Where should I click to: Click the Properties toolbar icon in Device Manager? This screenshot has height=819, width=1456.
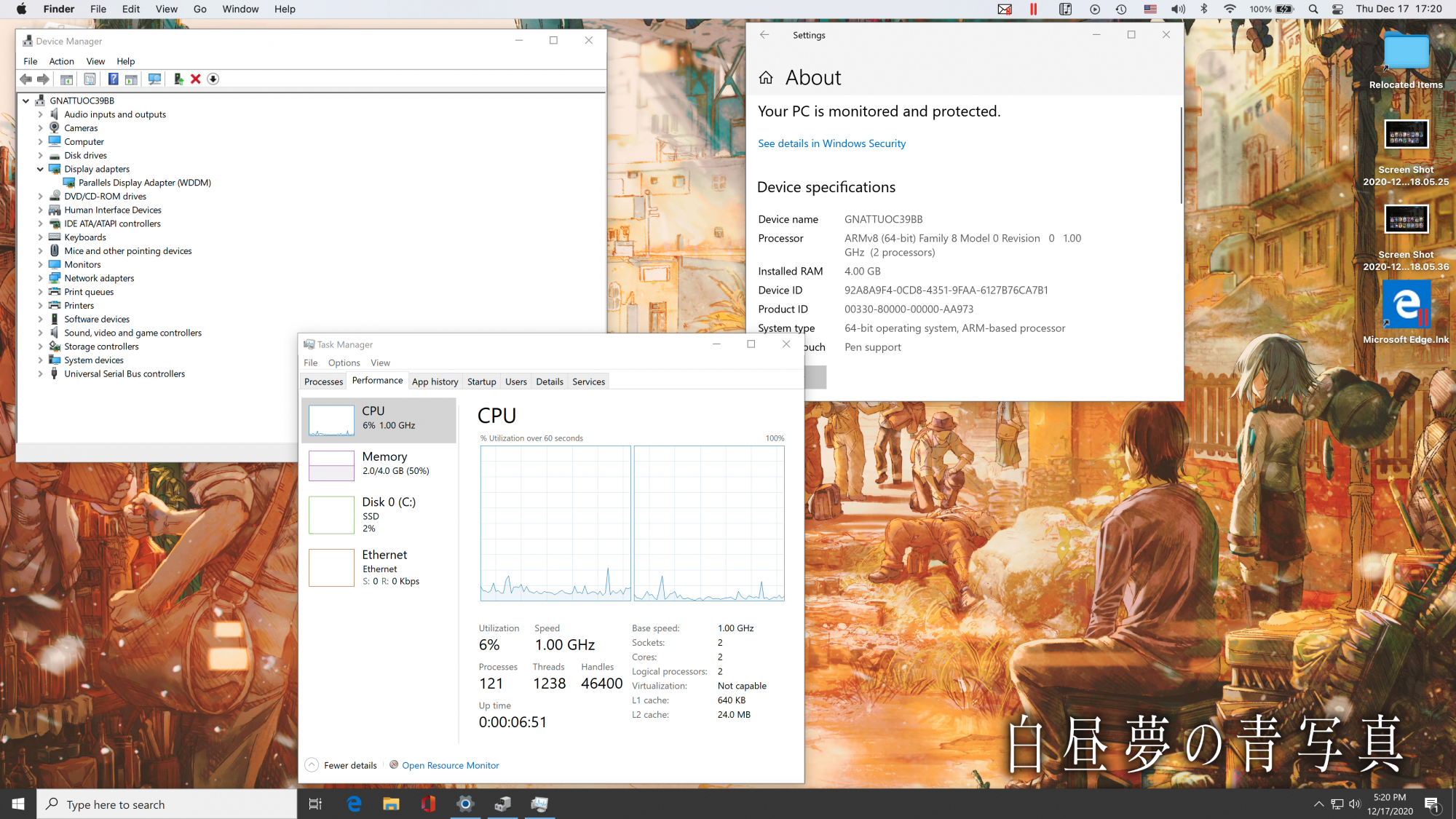(90, 79)
